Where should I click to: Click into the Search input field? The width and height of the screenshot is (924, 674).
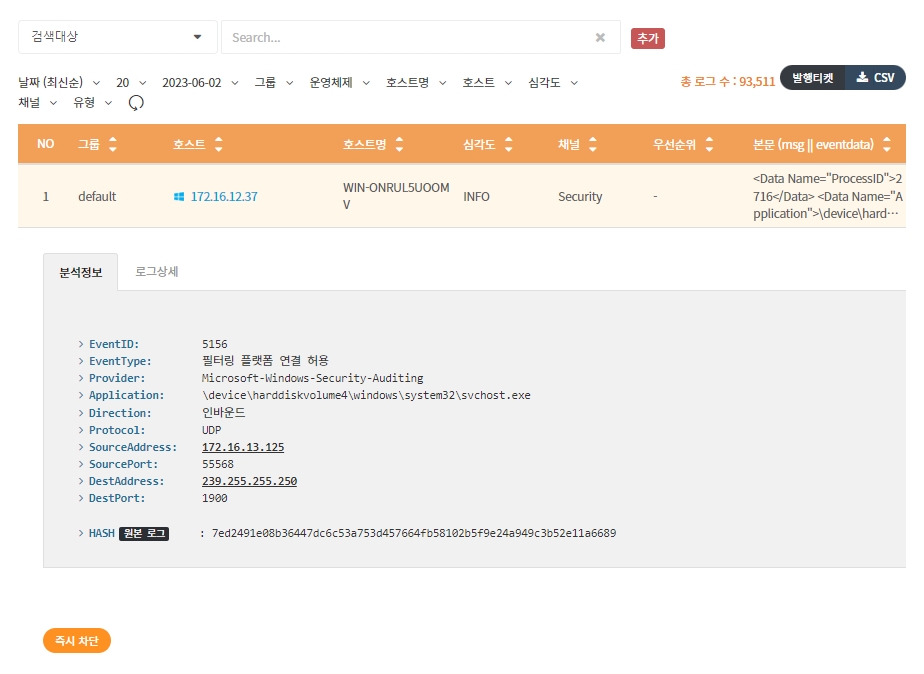pyautogui.click(x=405, y=38)
